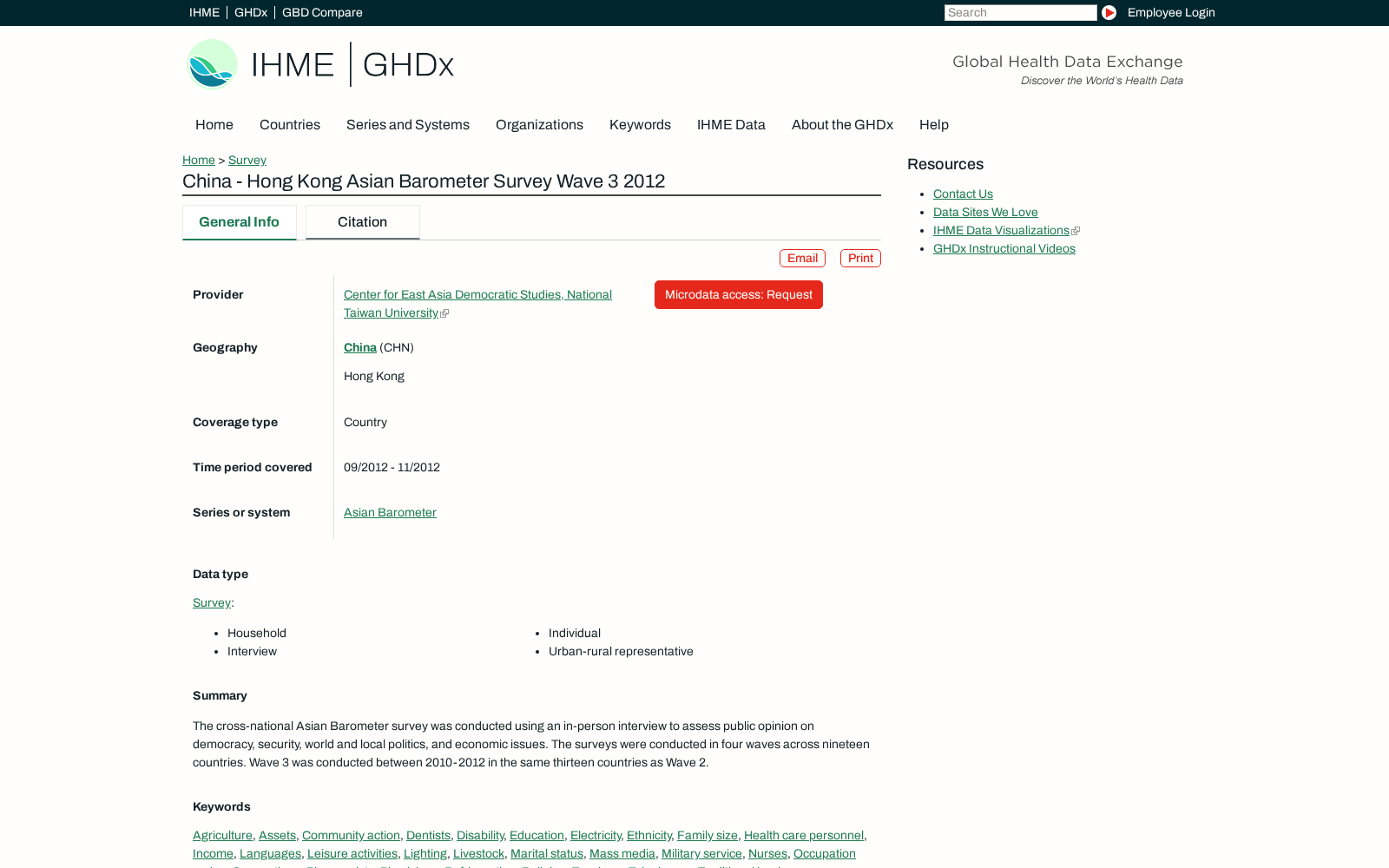Image resolution: width=1389 pixels, height=868 pixels.
Task: Open the Contact Us link
Action: pyautogui.click(x=963, y=194)
